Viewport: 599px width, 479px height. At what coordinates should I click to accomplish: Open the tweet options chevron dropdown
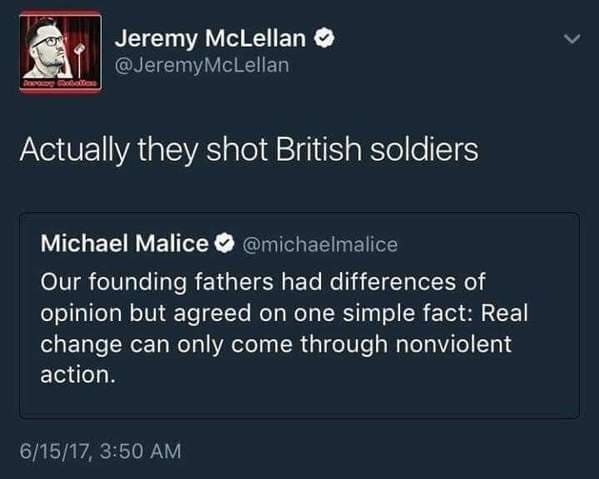[x=572, y=39]
